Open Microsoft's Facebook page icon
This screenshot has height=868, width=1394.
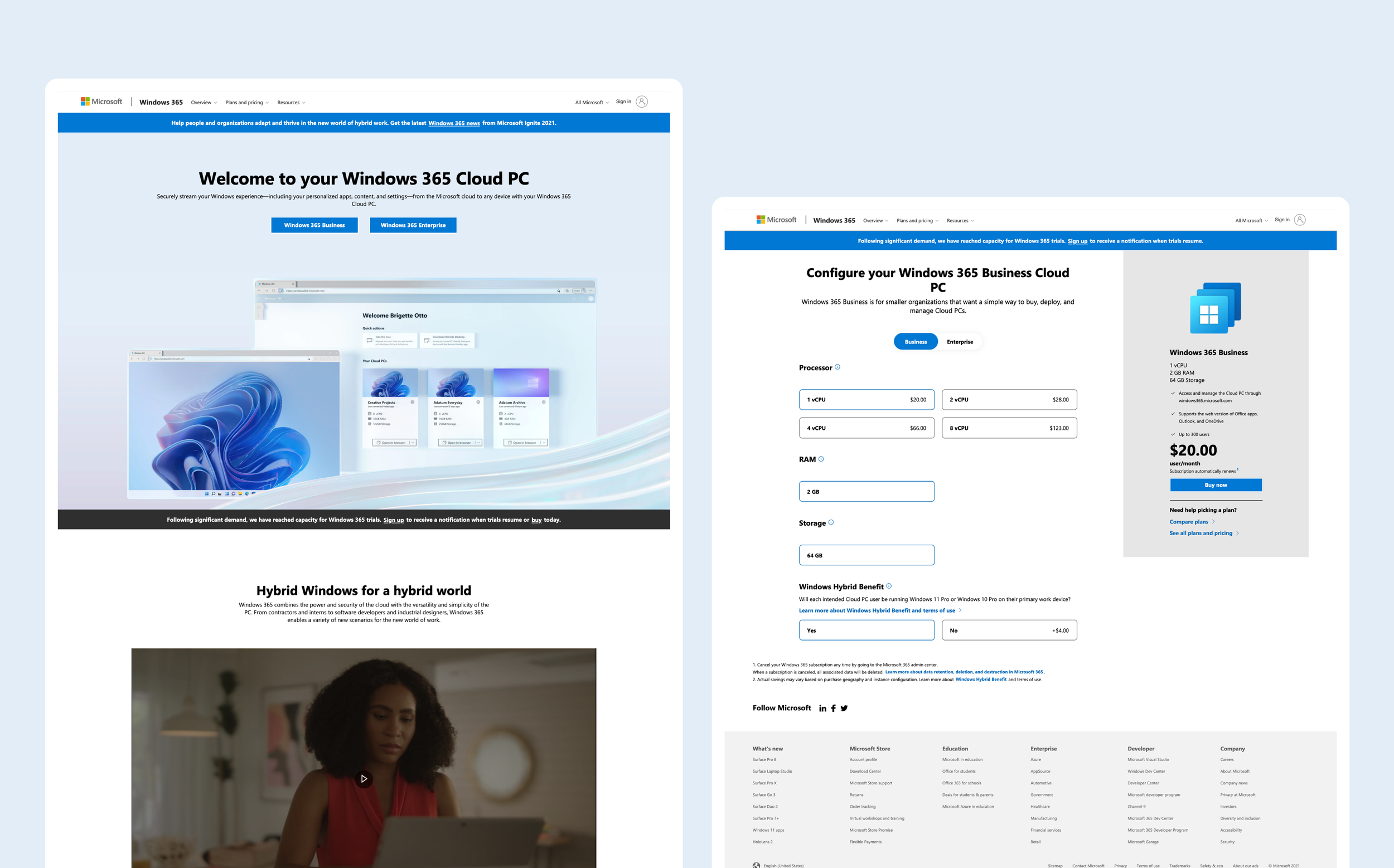[833, 709]
